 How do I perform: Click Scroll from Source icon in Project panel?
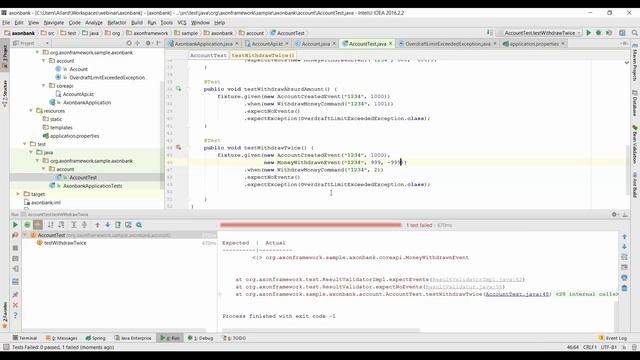pos(129,43)
